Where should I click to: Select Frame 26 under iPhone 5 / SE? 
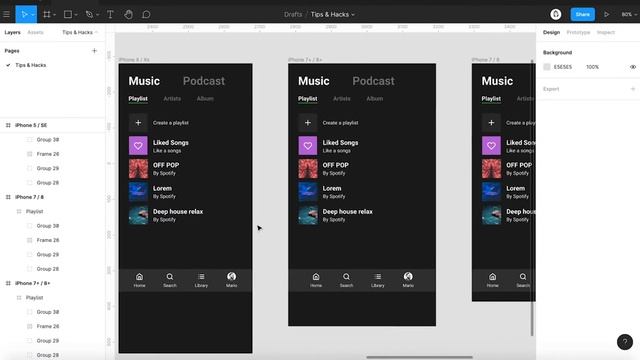(x=48, y=154)
